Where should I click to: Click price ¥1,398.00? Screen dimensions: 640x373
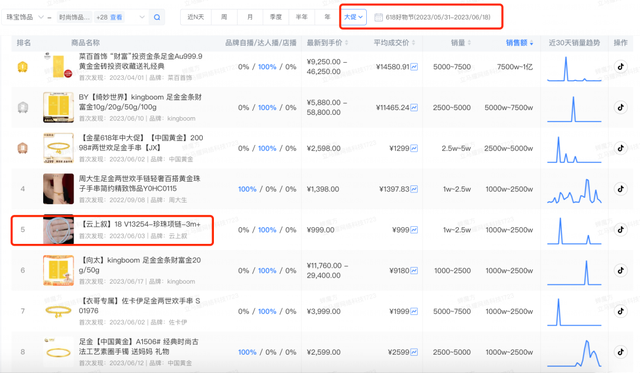point(322,189)
